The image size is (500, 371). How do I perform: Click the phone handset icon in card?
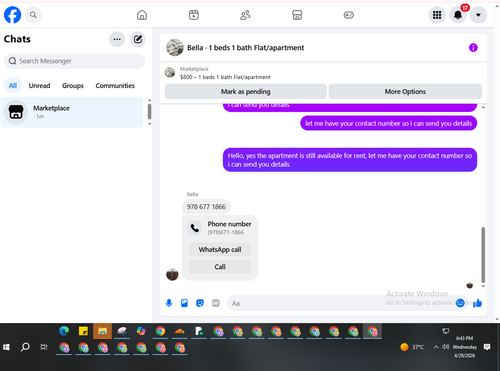pos(195,228)
